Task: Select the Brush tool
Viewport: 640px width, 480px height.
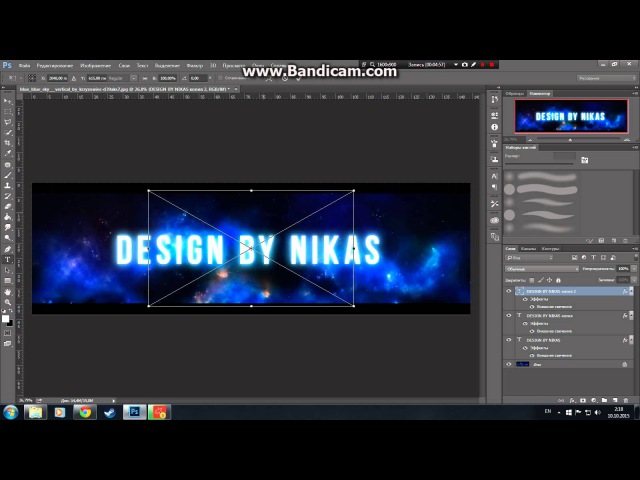Action: 7,175
